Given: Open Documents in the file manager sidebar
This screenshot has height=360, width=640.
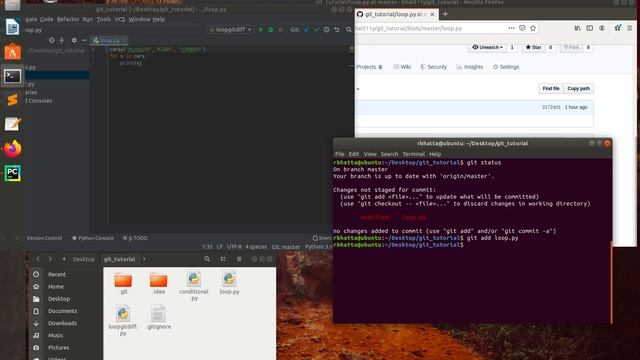Looking at the screenshot, I should point(62,311).
